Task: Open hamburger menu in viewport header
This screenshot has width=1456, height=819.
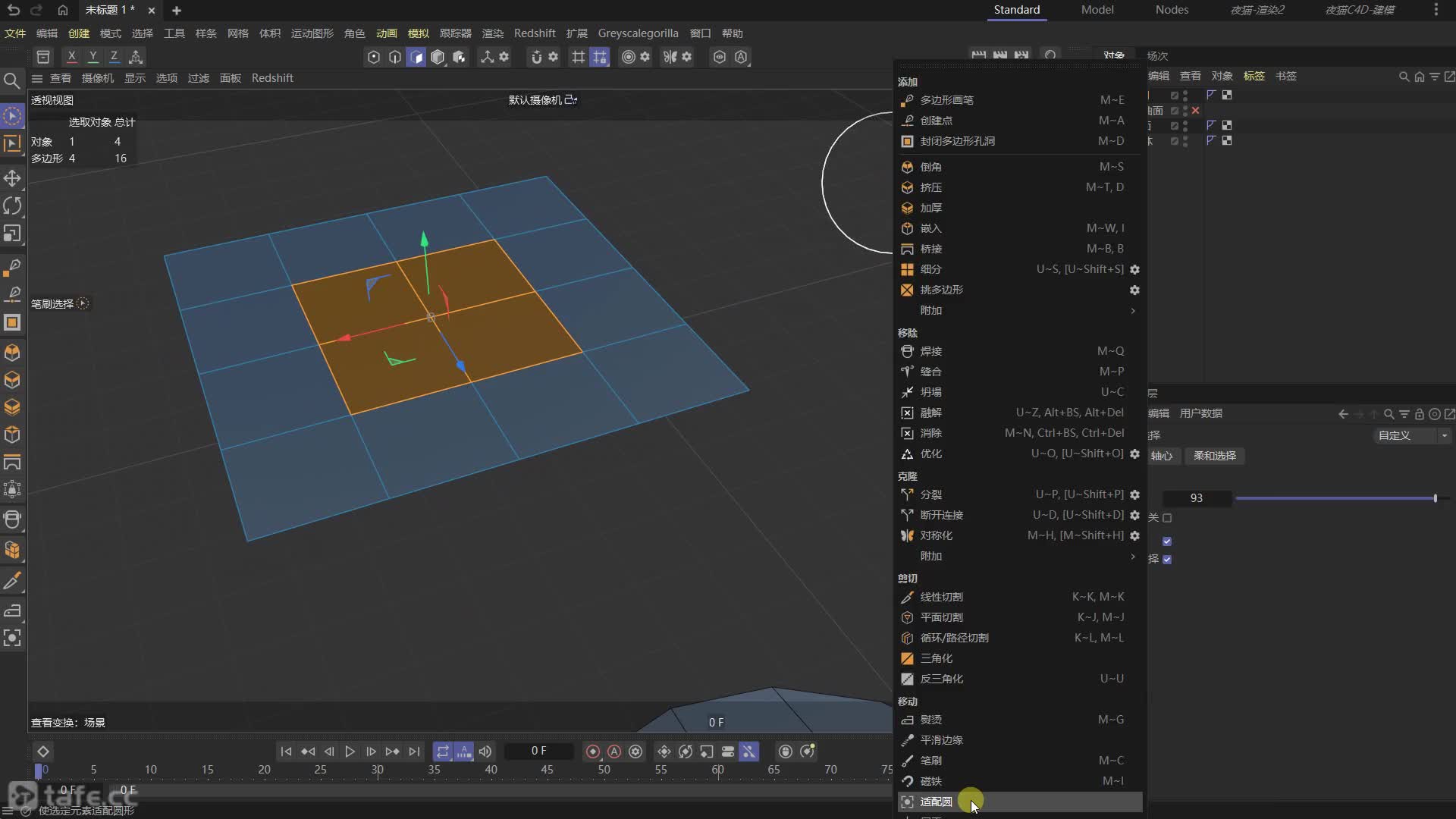Action: click(36, 78)
